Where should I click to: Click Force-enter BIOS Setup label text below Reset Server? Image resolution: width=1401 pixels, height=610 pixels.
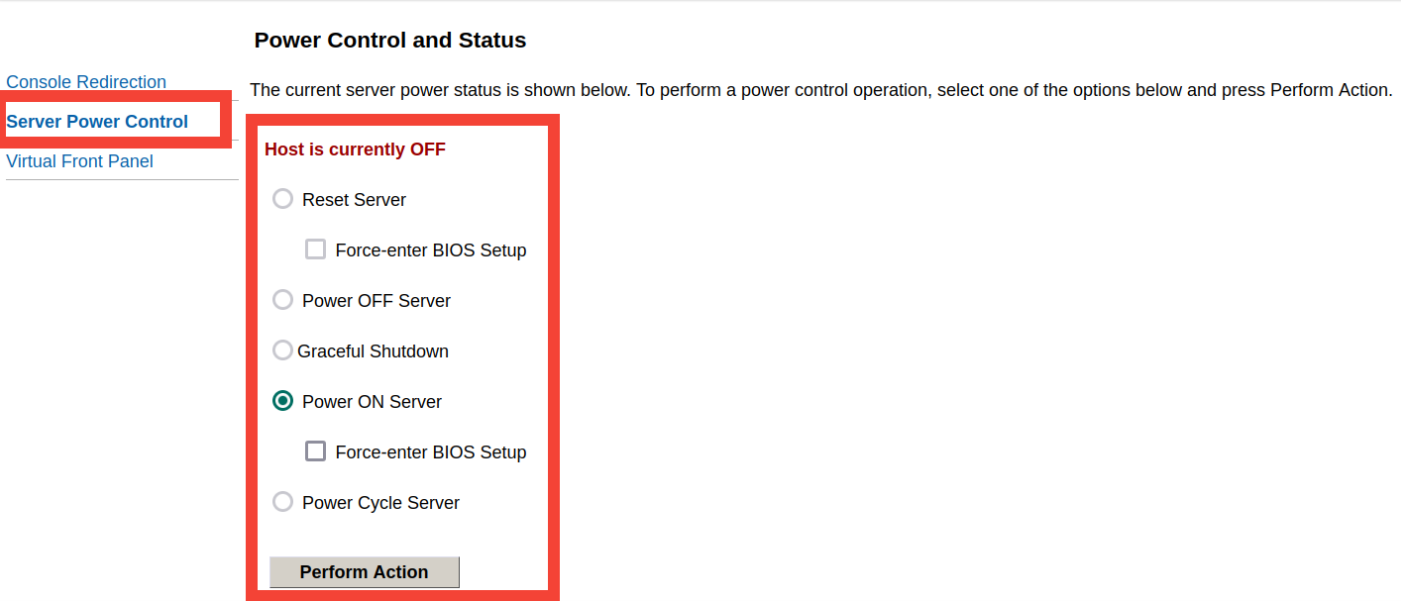click(431, 250)
